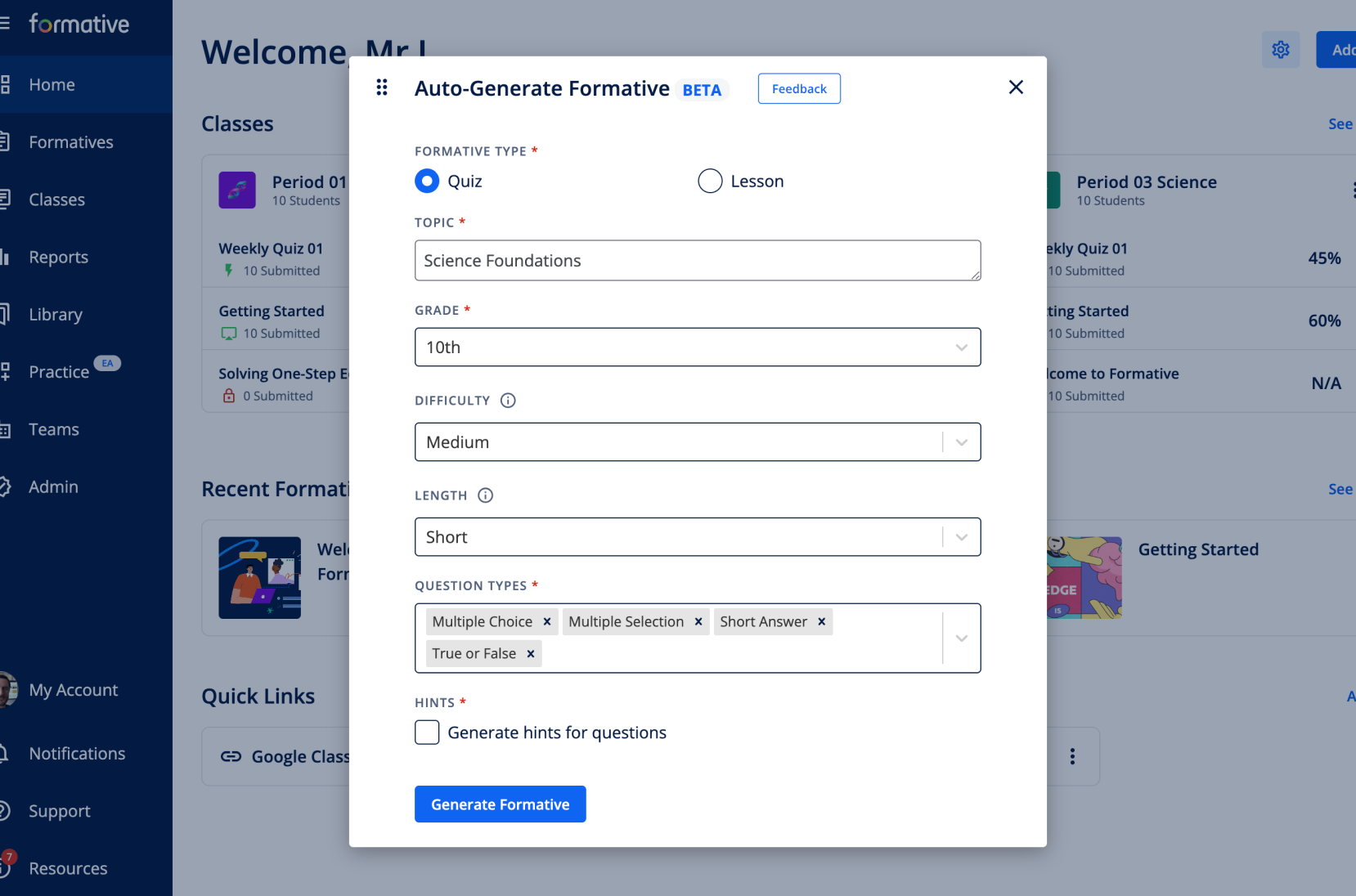
Task: Click the N/A score in Period 03
Action: coord(1327,383)
